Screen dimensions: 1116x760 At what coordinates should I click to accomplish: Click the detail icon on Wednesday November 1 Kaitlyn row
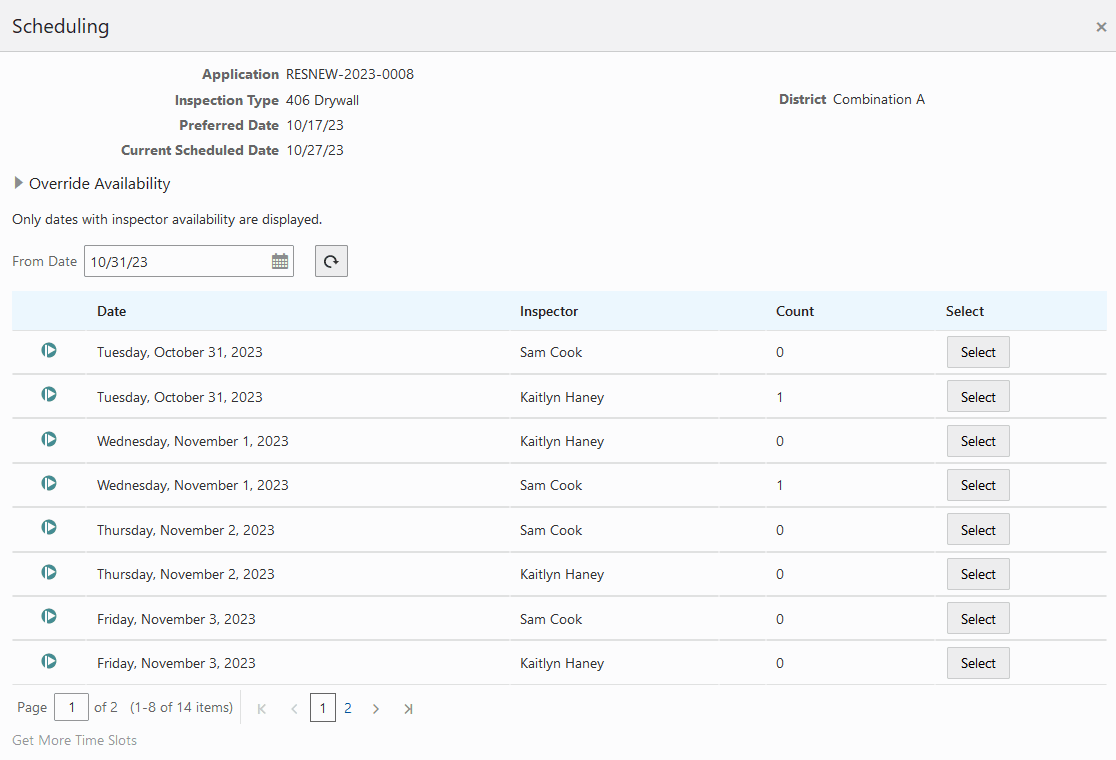[48, 439]
